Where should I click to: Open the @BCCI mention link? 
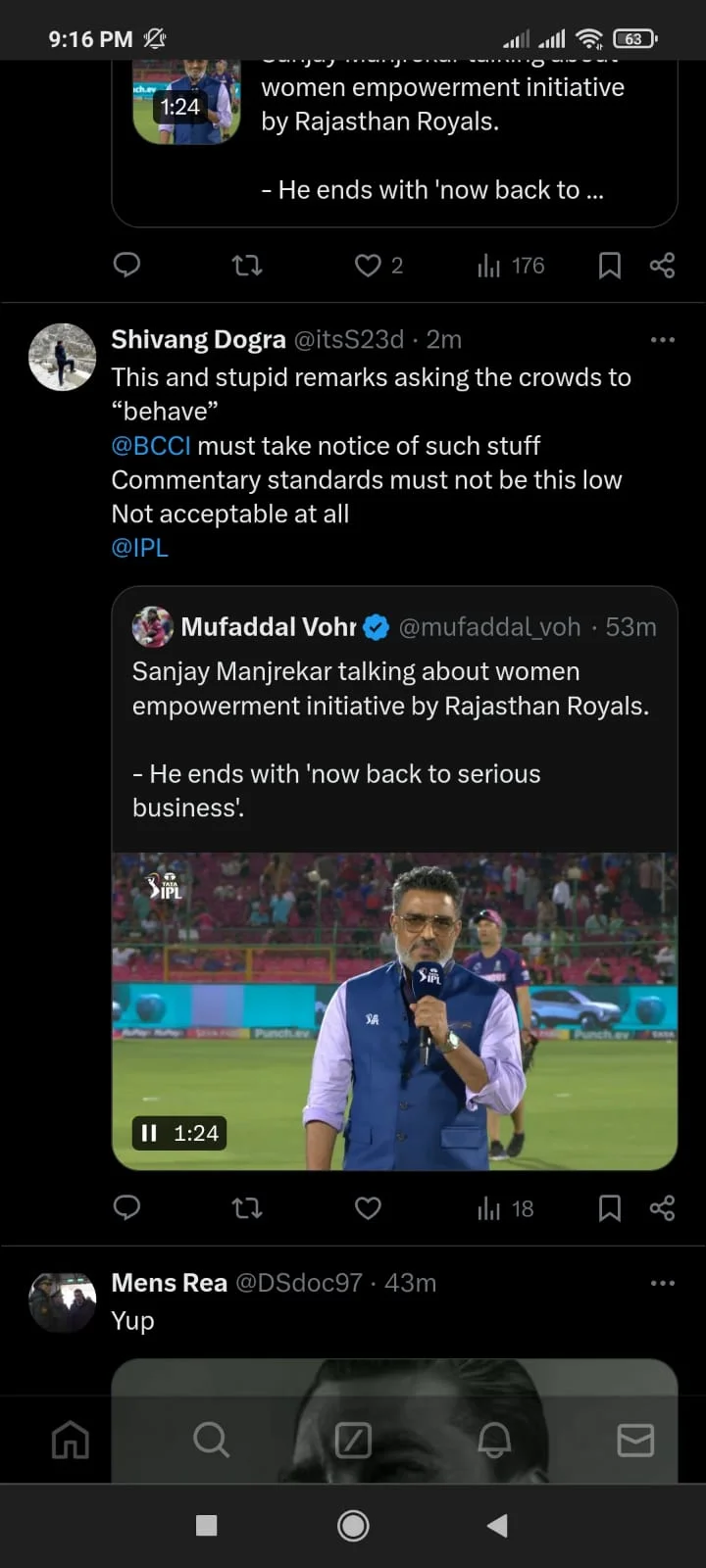point(151,446)
